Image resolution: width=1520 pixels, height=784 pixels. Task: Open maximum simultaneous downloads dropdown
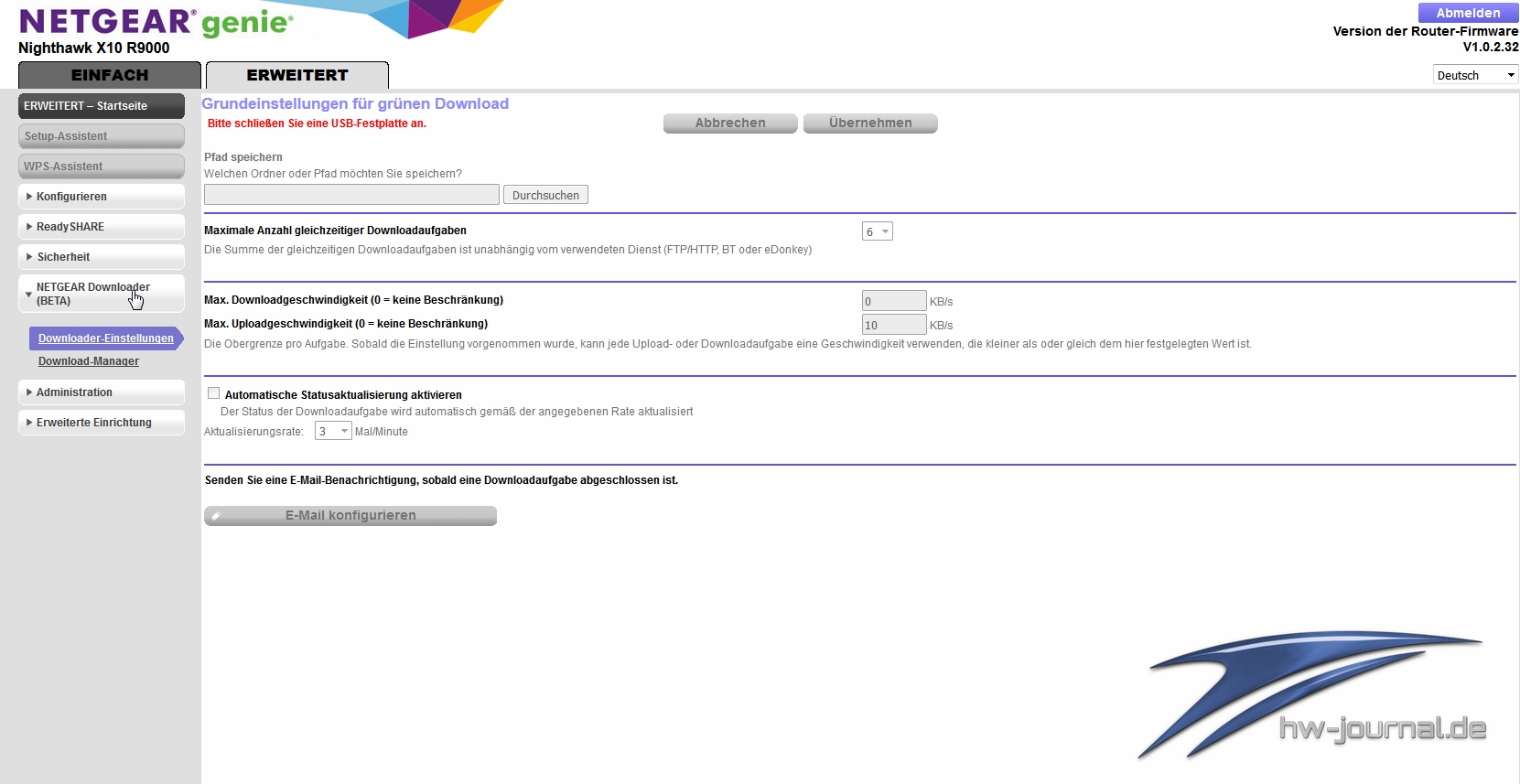pyautogui.click(x=877, y=231)
